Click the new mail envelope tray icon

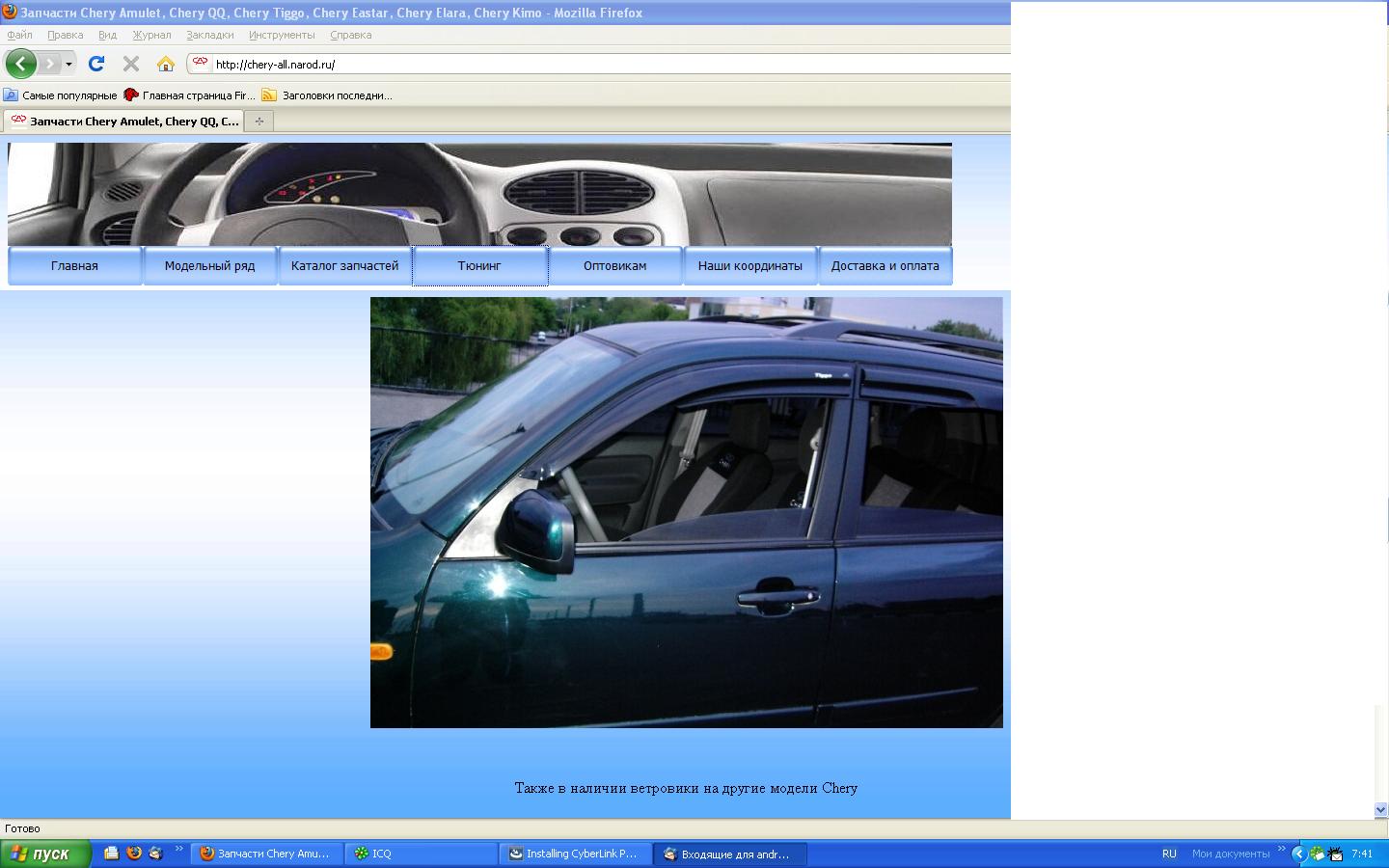(x=1335, y=854)
